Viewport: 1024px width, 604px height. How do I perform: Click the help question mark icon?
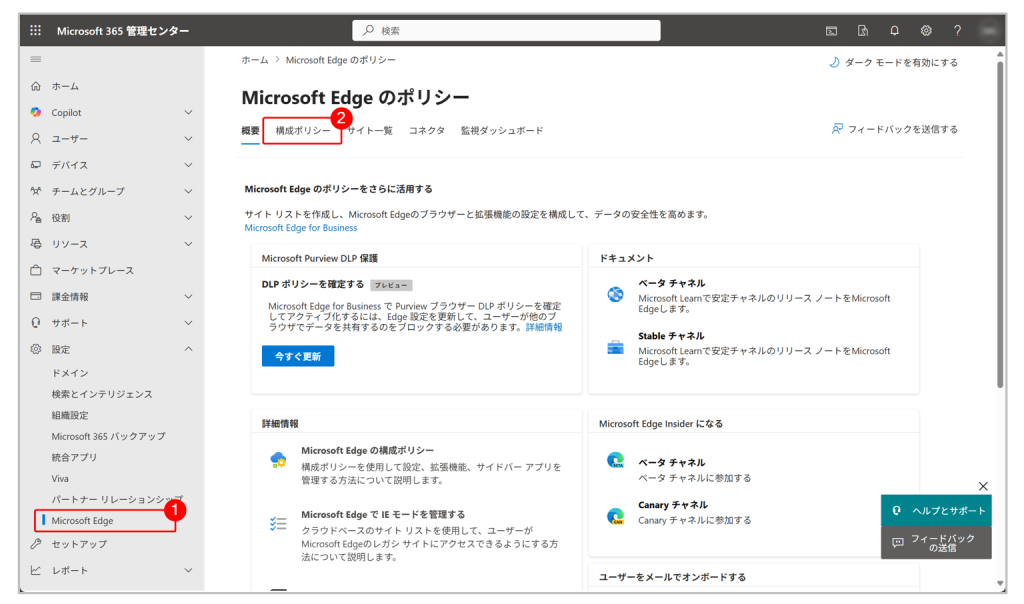coord(957,31)
